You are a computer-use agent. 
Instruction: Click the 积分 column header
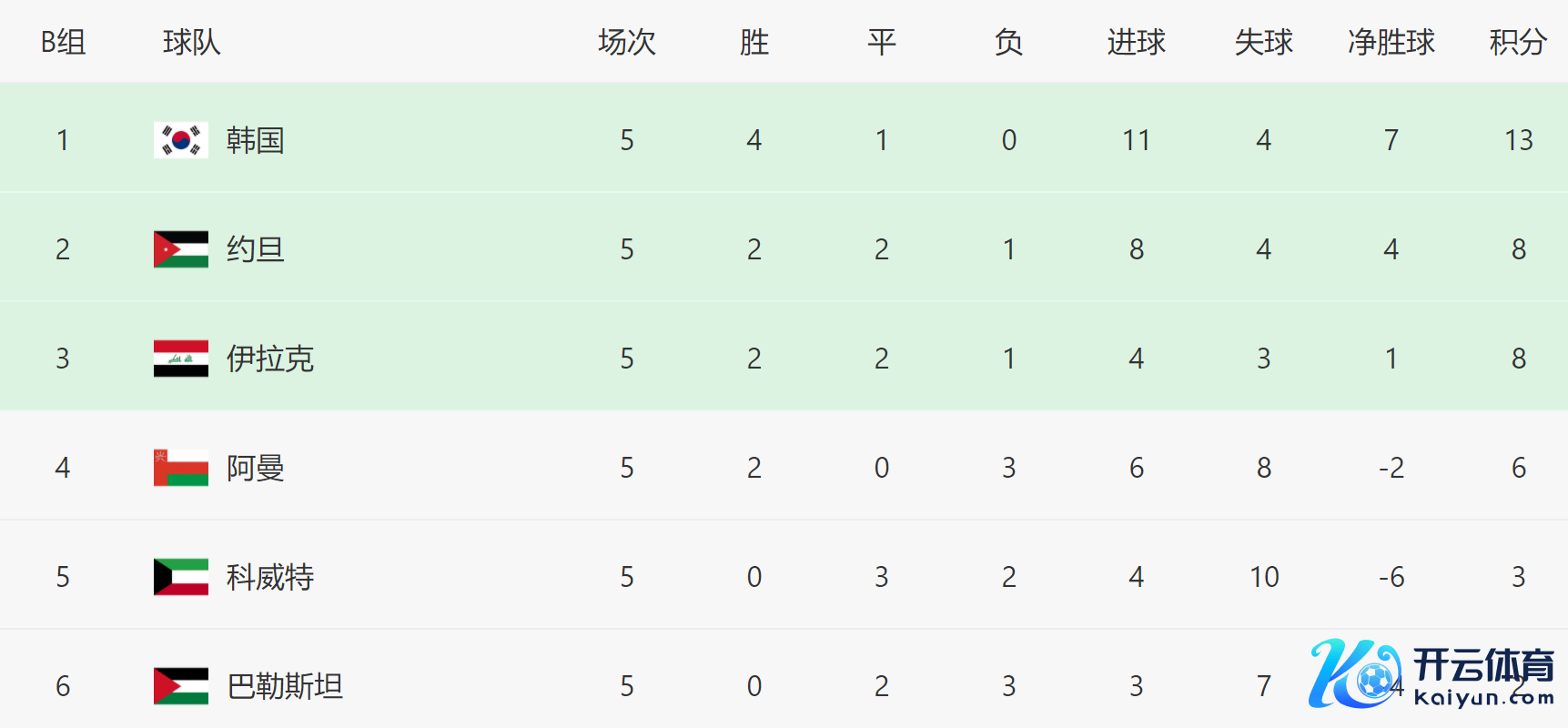tap(1517, 42)
